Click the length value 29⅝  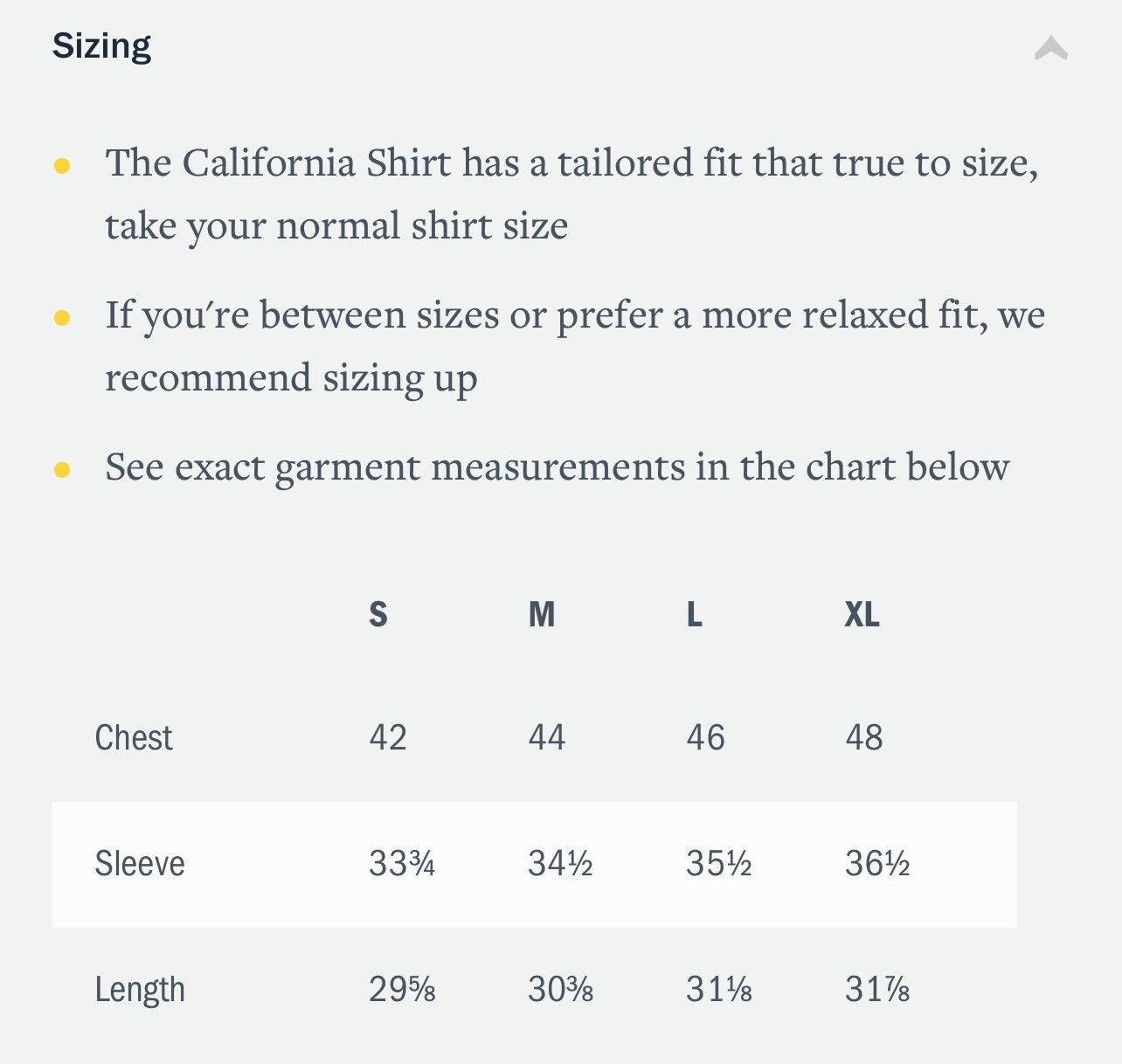(402, 990)
